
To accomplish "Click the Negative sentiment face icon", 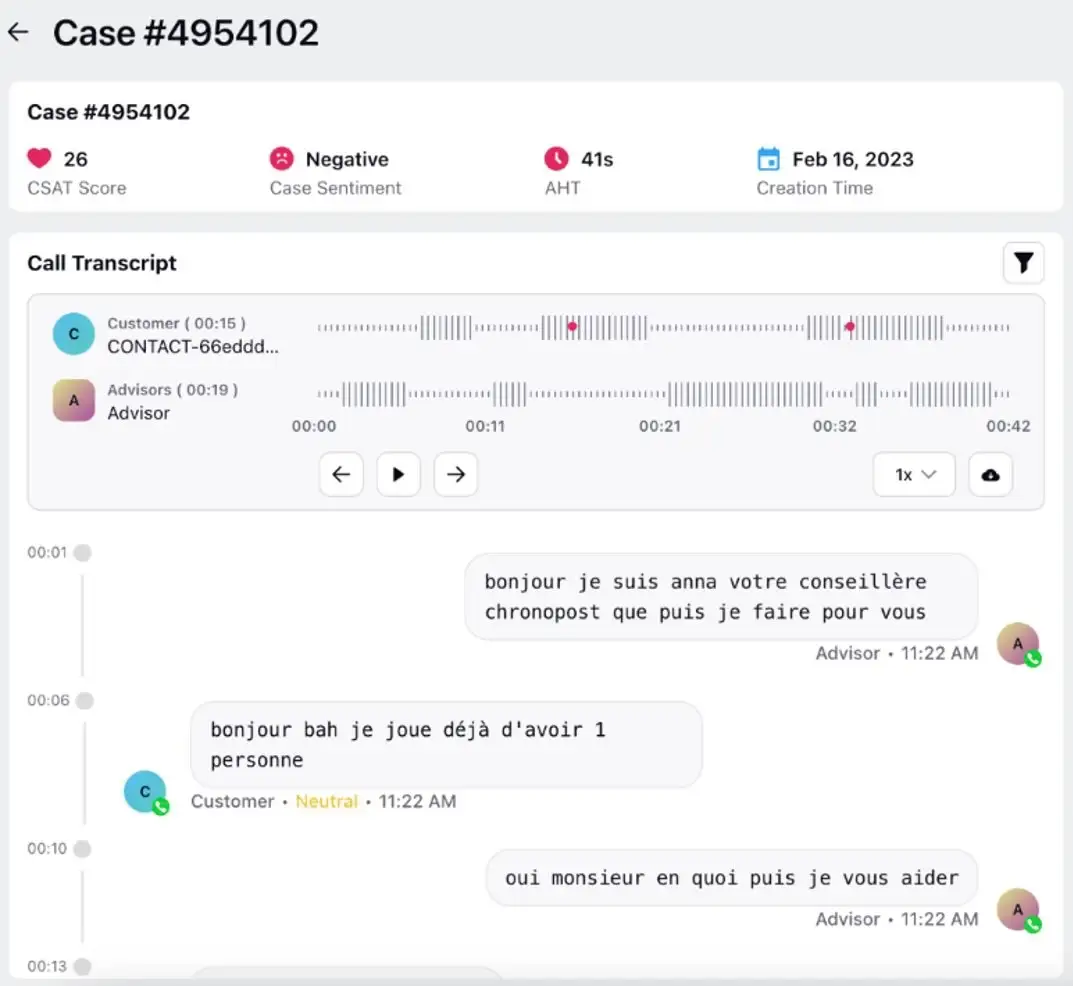I will 280,158.
